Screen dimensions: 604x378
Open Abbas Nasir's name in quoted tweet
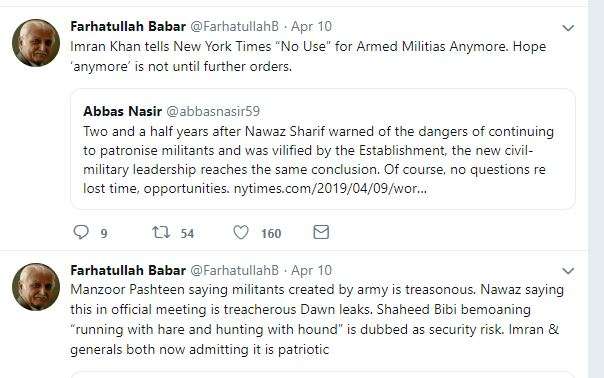point(122,111)
